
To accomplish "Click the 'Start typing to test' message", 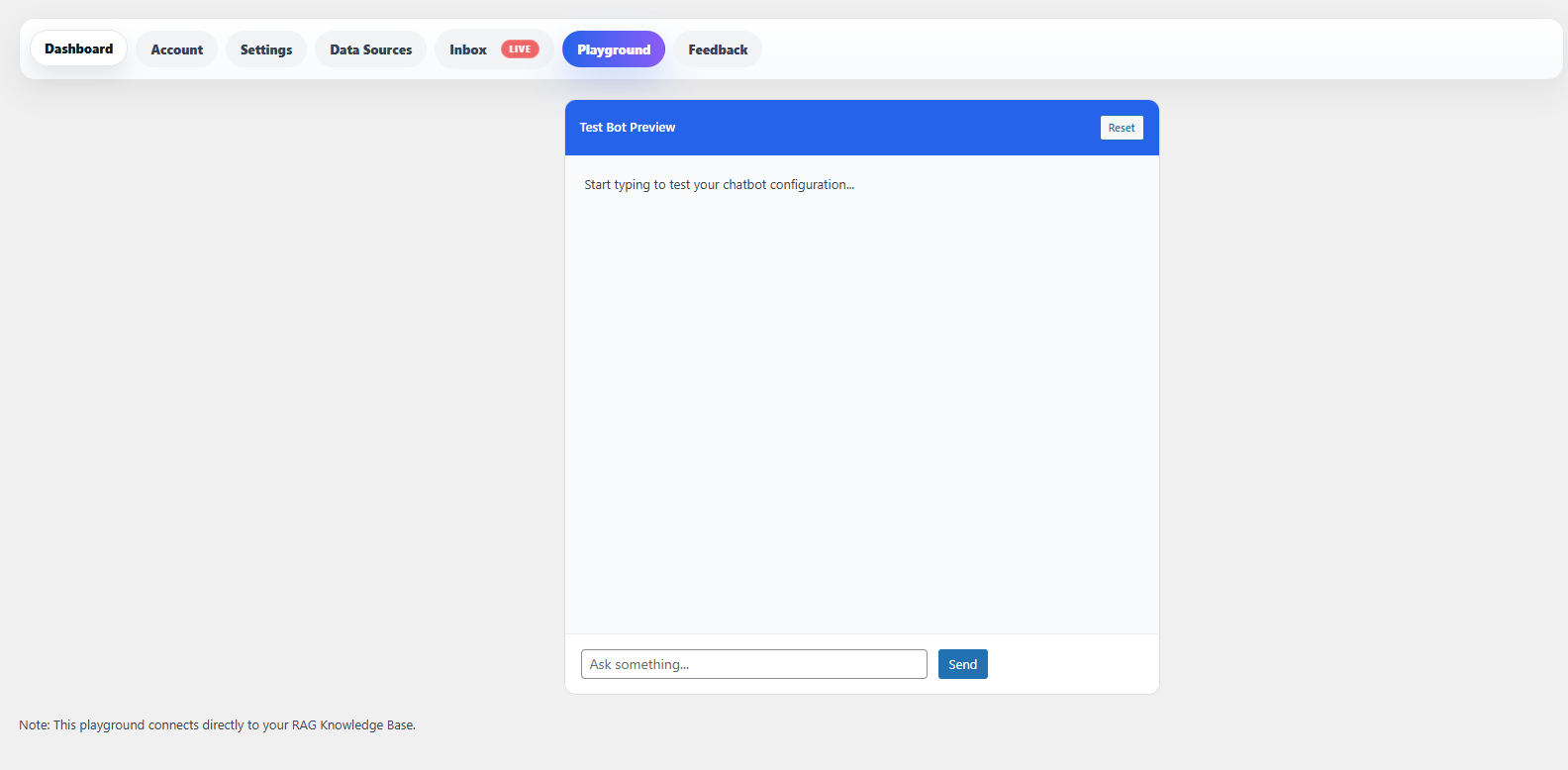I will click(x=719, y=185).
